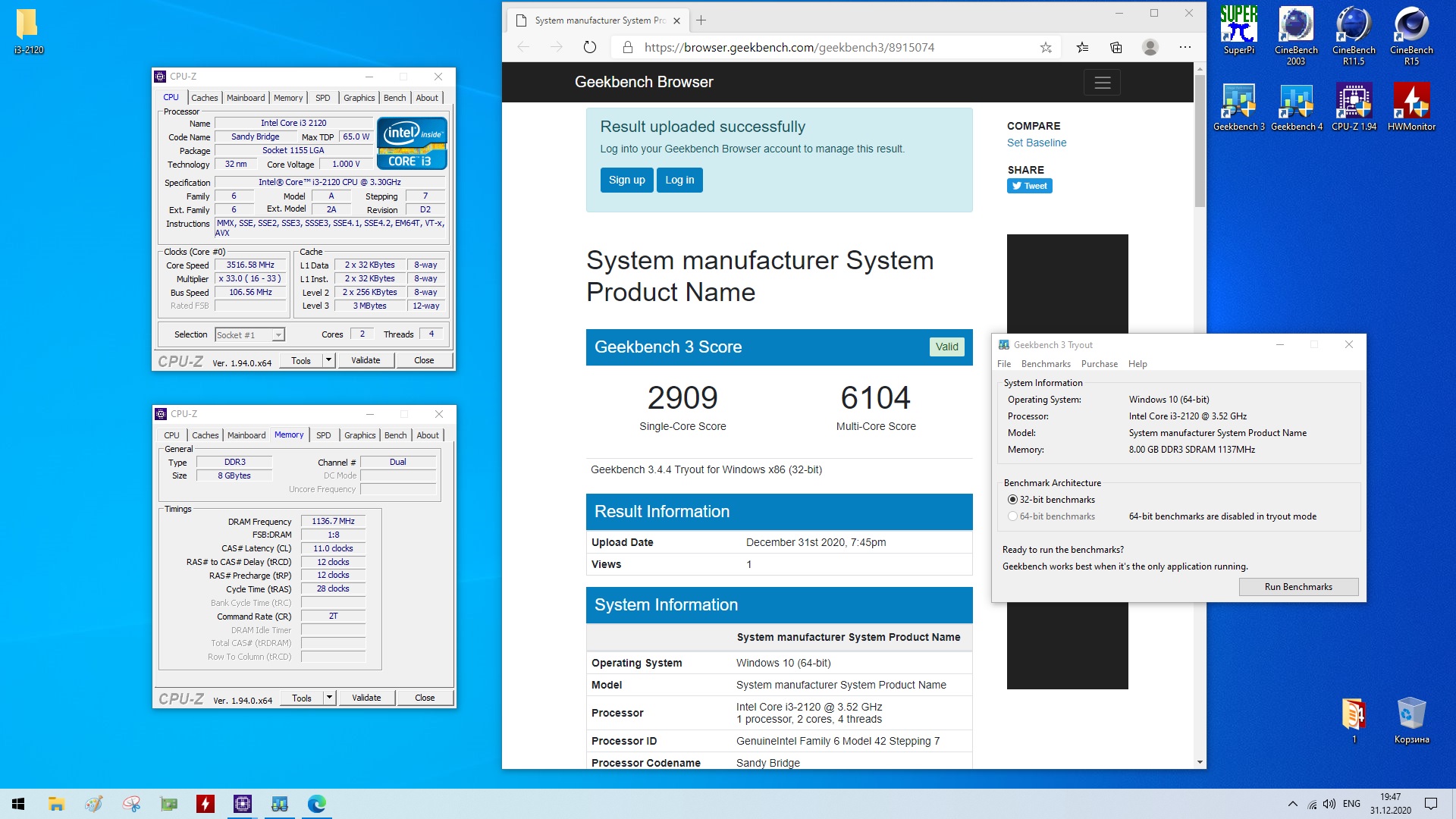Open Microsoft Edge from the taskbar
The image size is (1456, 819).
[317, 804]
